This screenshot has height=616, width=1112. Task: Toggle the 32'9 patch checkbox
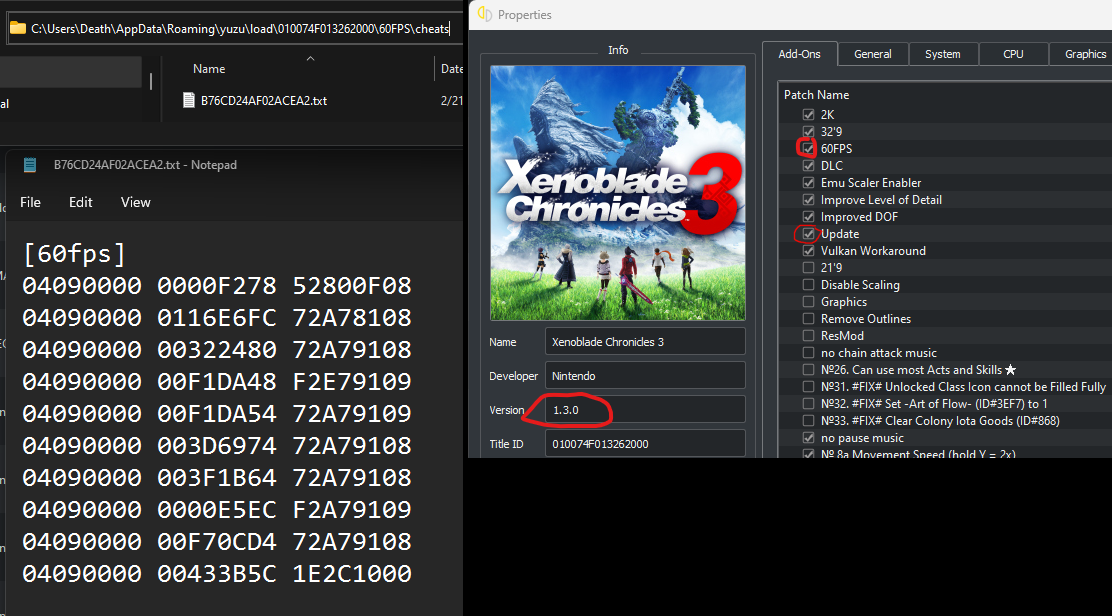(x=808, y=131)
